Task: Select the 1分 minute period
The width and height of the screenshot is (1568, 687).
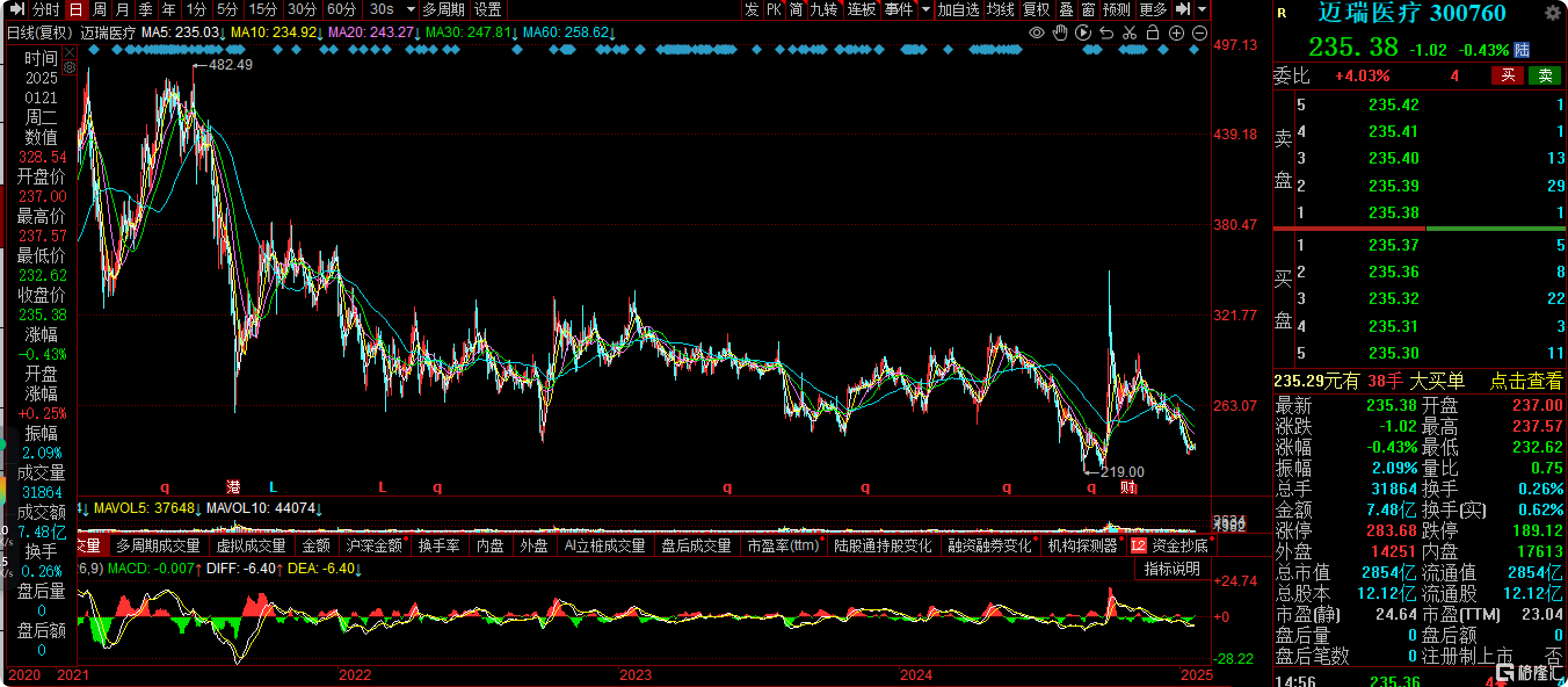Action: coord(196,9)
